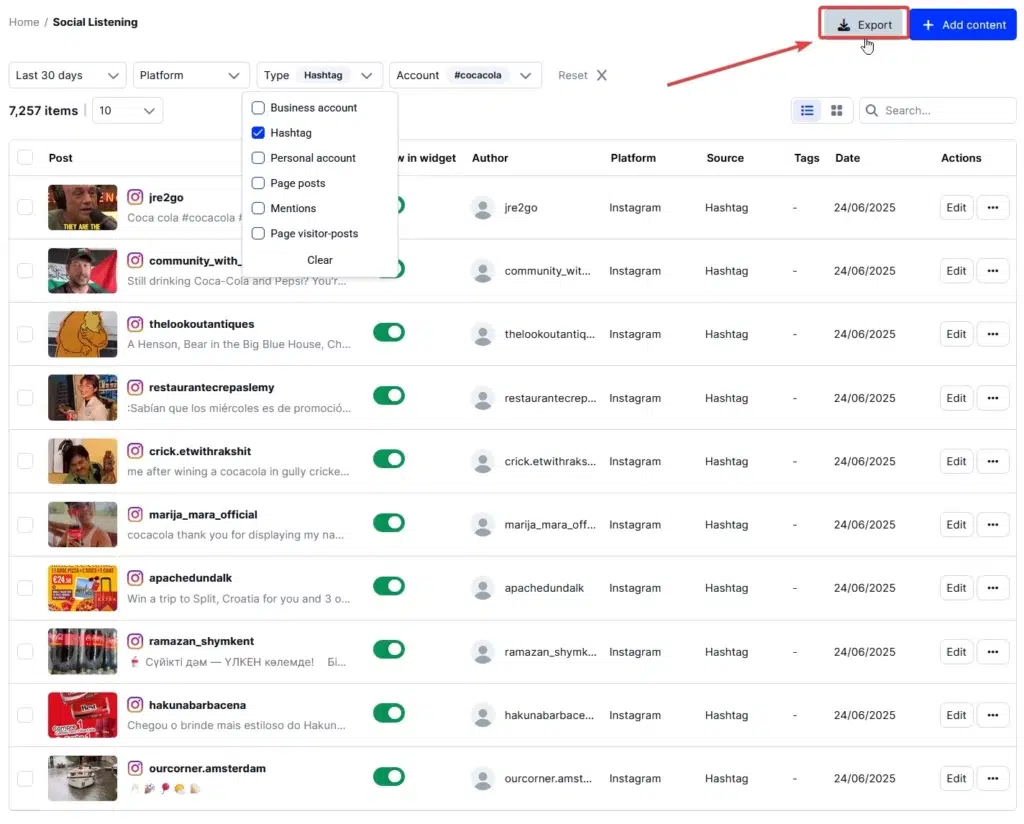This screenshot has height=824, width=1024.
Task: Edit the community_with post
Action: (956, 270)
